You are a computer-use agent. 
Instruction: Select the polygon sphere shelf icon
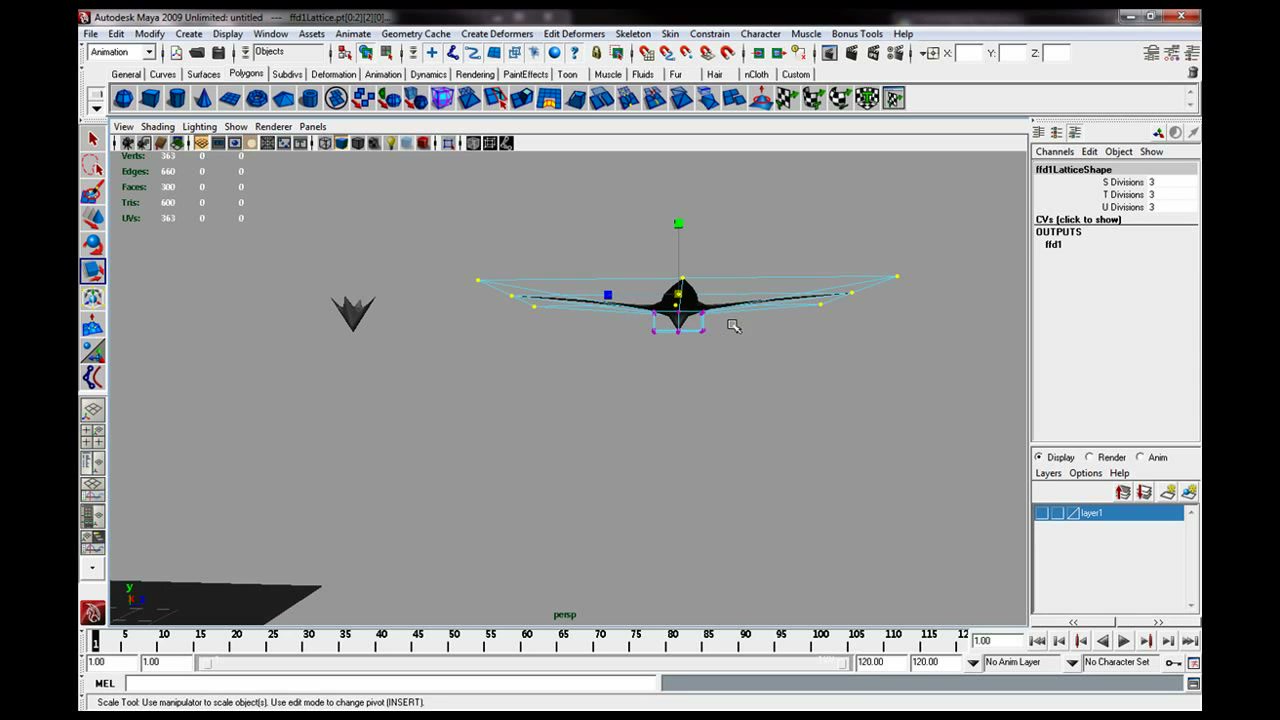pos(123,98)
